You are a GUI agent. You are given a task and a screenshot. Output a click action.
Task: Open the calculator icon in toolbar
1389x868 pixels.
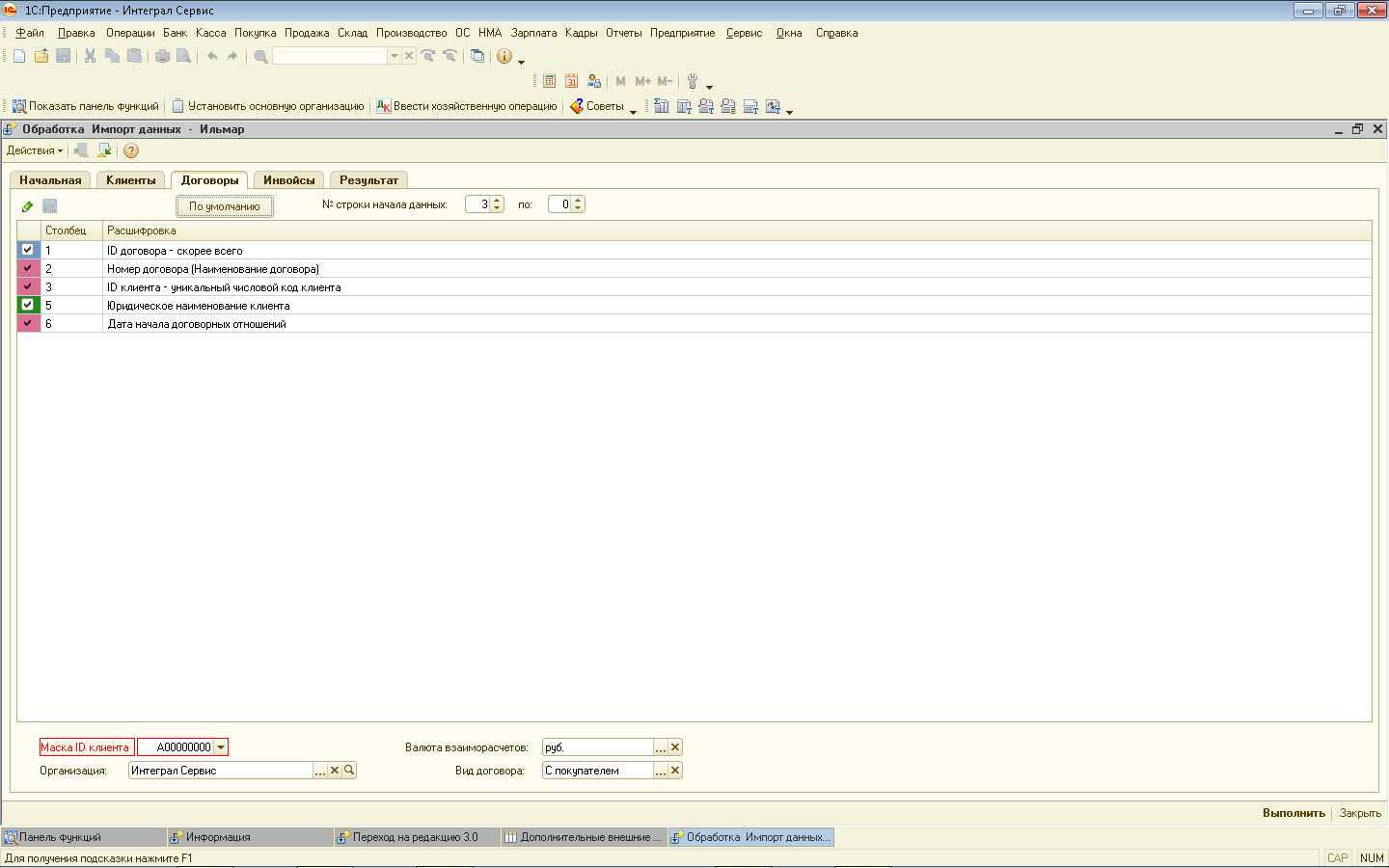550,81
